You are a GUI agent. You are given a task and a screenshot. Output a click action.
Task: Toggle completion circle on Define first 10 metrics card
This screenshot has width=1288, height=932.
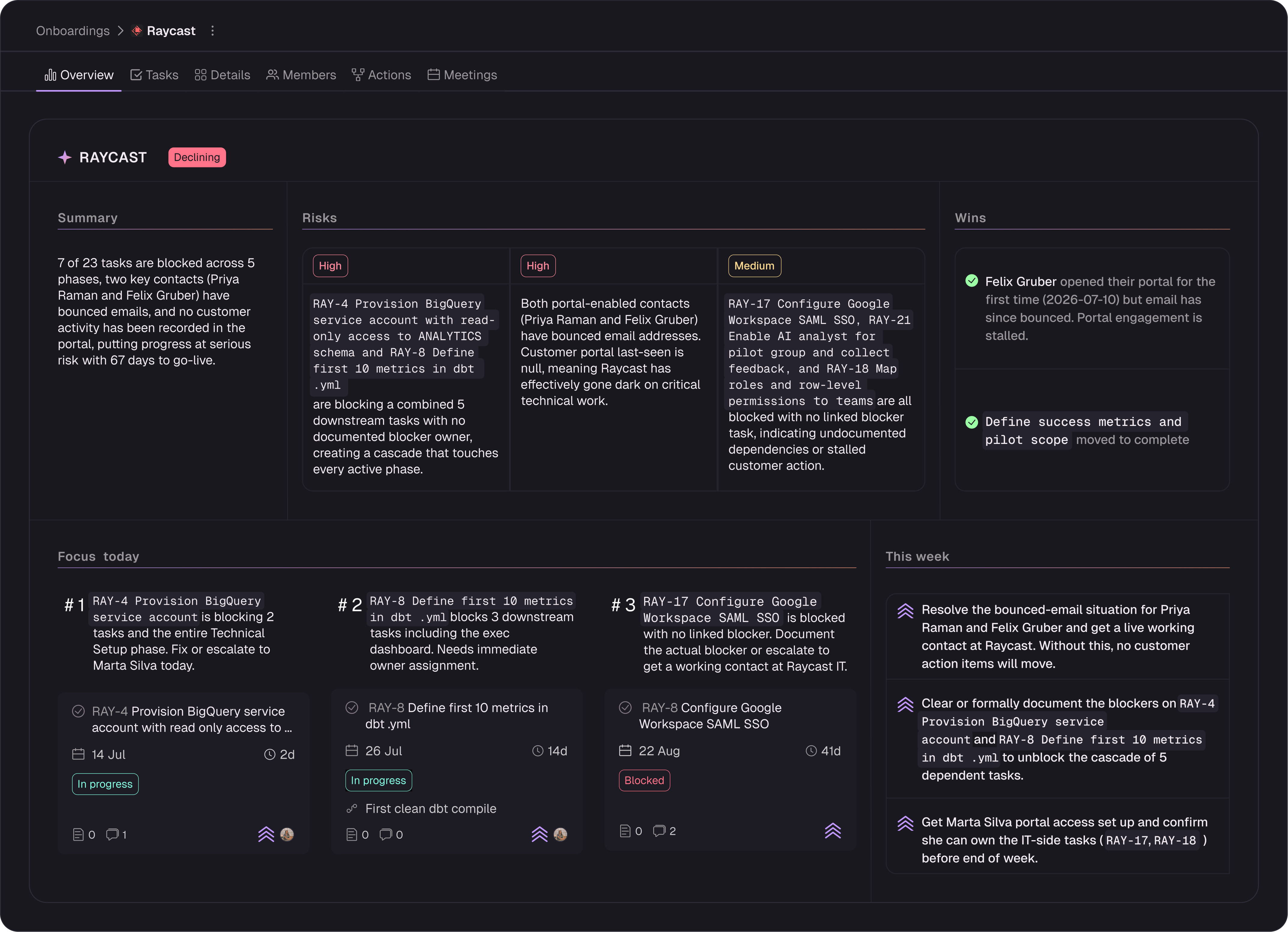352,708
